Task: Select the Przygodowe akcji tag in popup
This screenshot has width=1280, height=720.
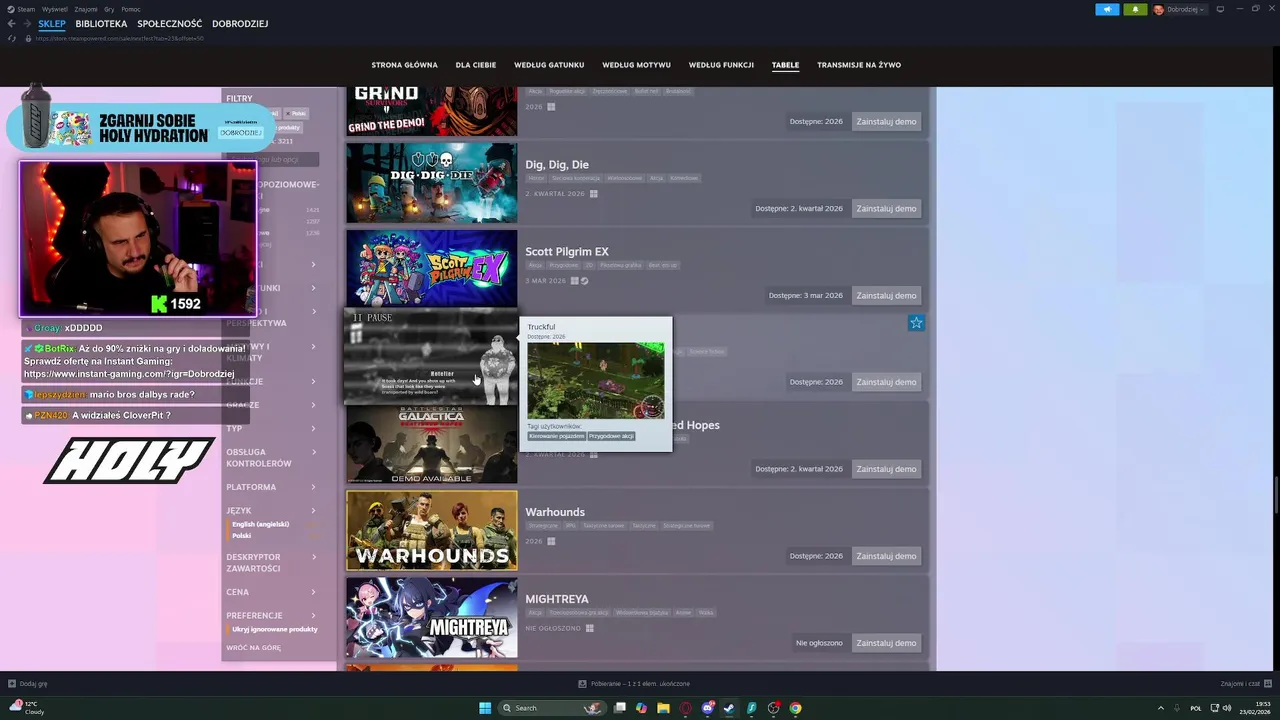Action: [x=612, y=436]
